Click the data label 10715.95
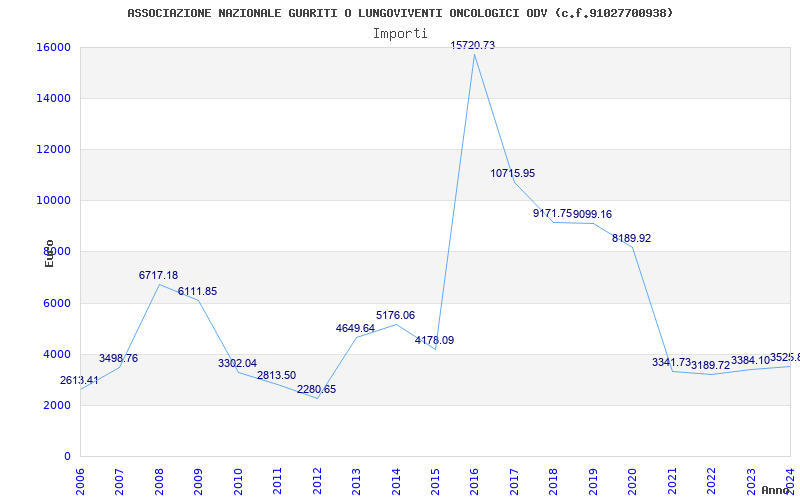 click(513, 173)
